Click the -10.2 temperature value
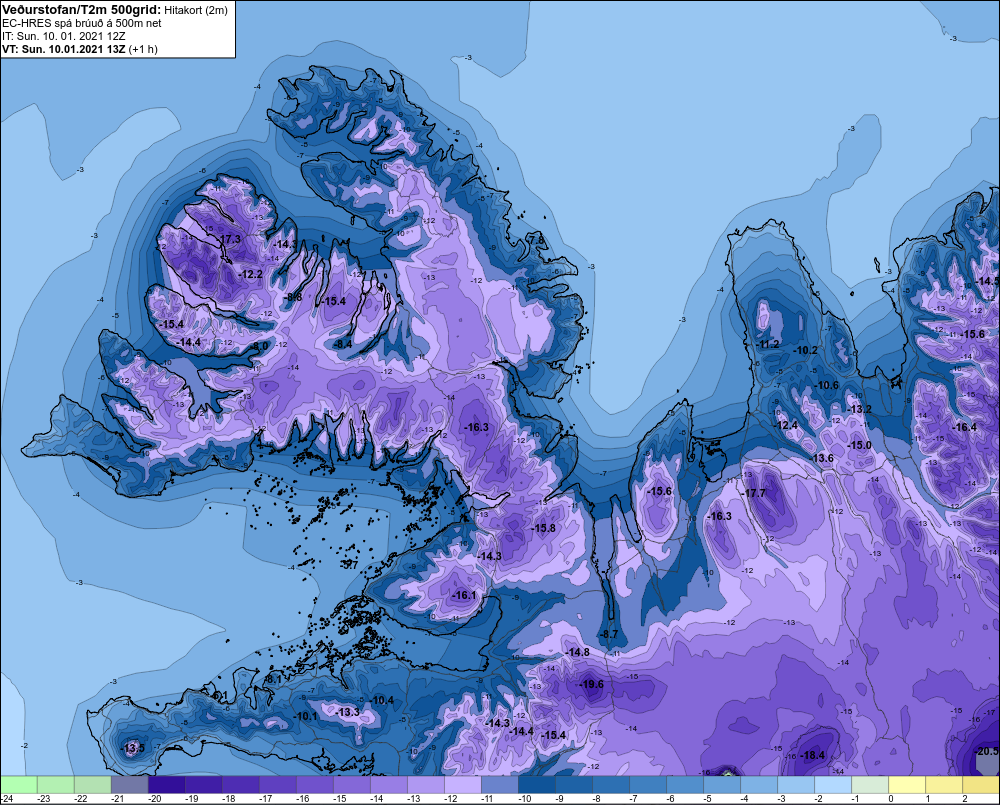Image resolution: width=1000 pixels, height=805 pixels. [x=805, y=350]
